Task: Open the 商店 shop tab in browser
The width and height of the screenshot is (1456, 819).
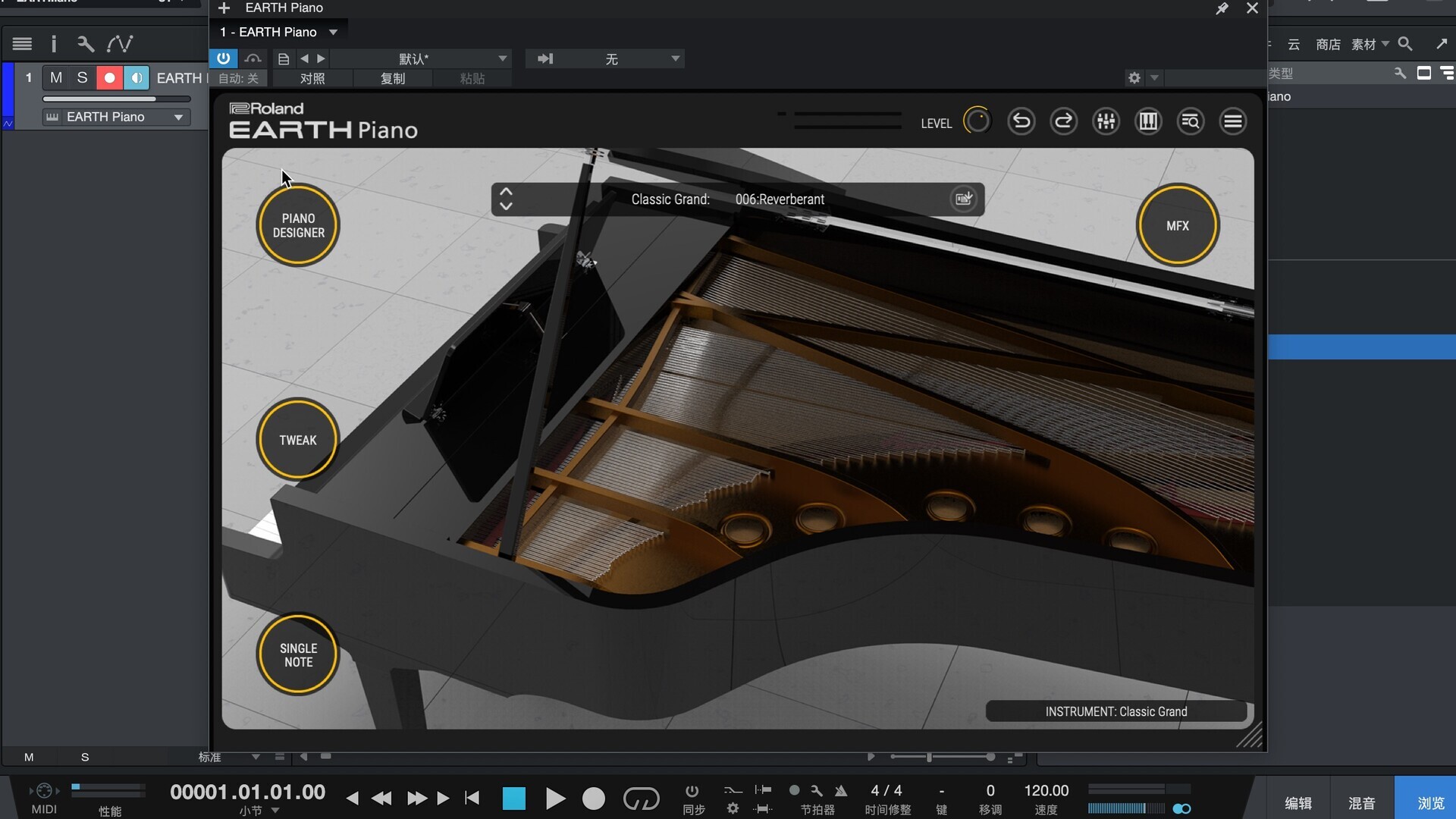Action: [1328, 44]
